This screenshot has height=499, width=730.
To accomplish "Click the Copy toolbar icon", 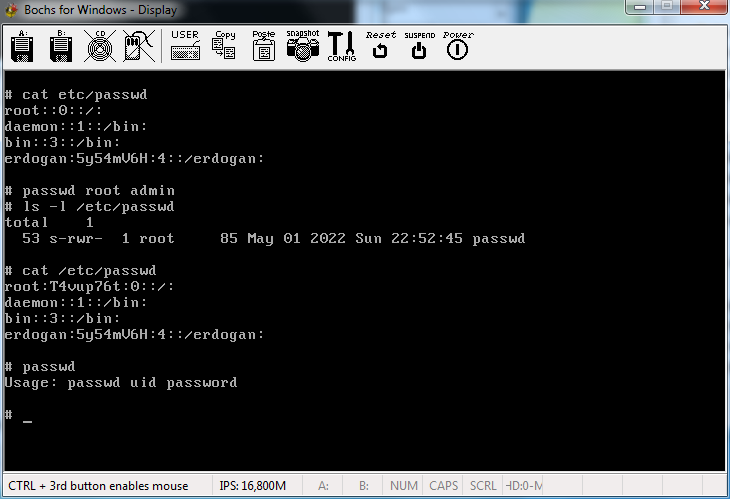I will coord(224,46).
